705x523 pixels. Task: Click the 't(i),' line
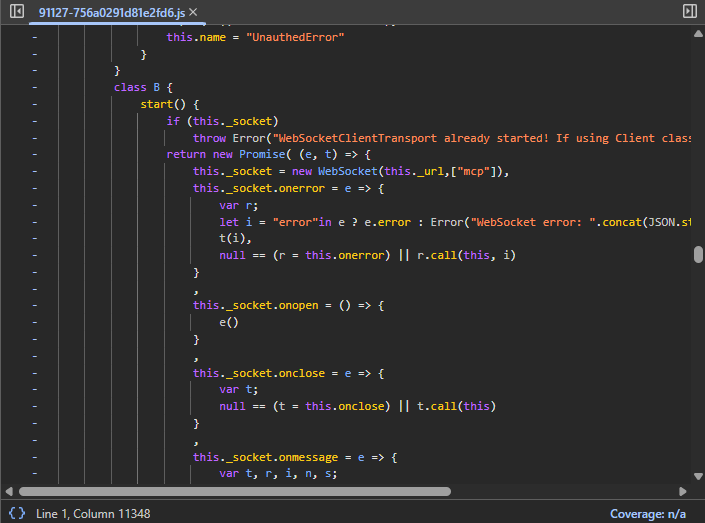pos(235,238)
